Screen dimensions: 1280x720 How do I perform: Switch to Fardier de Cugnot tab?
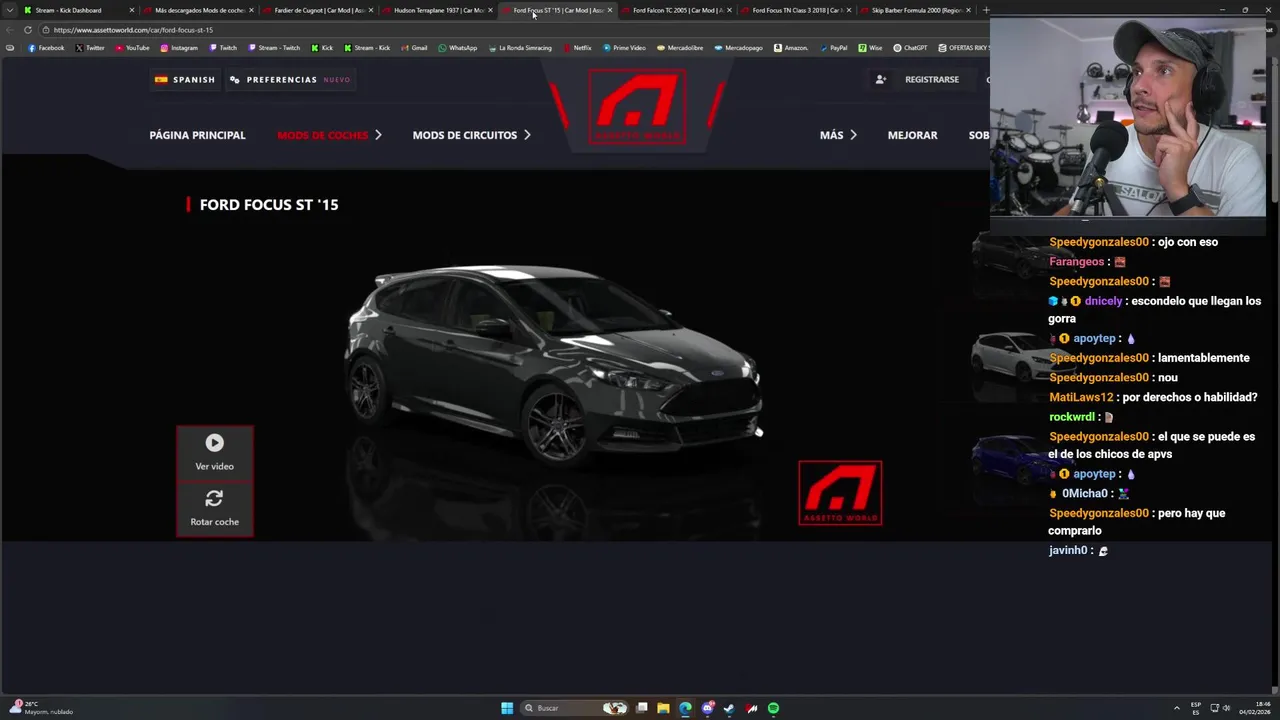pyautogui.click(x=318, y=10)
